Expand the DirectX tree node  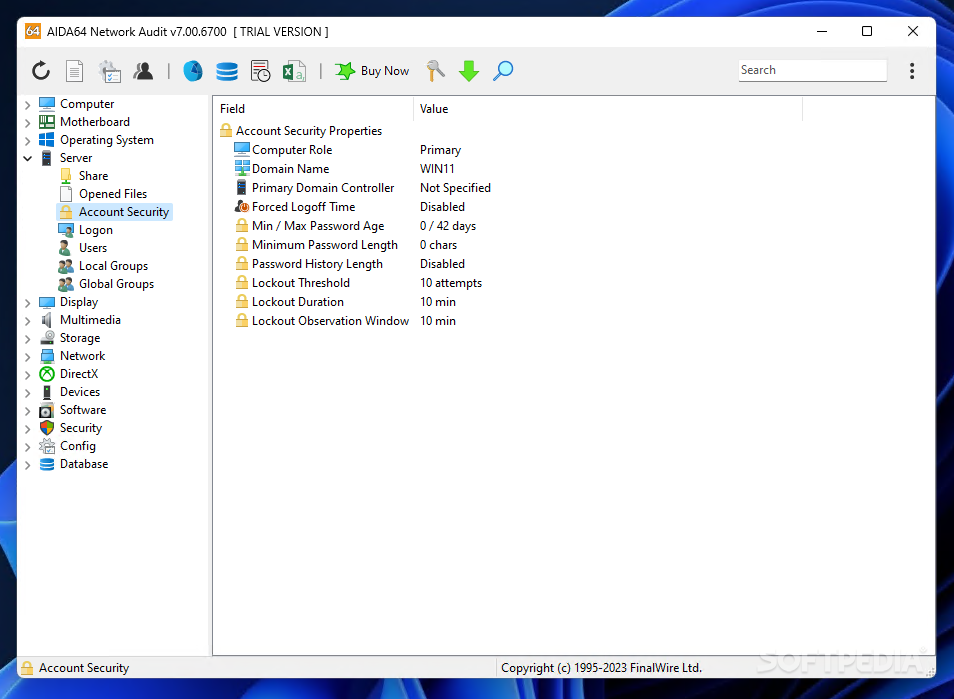click(x=27, y=375)
